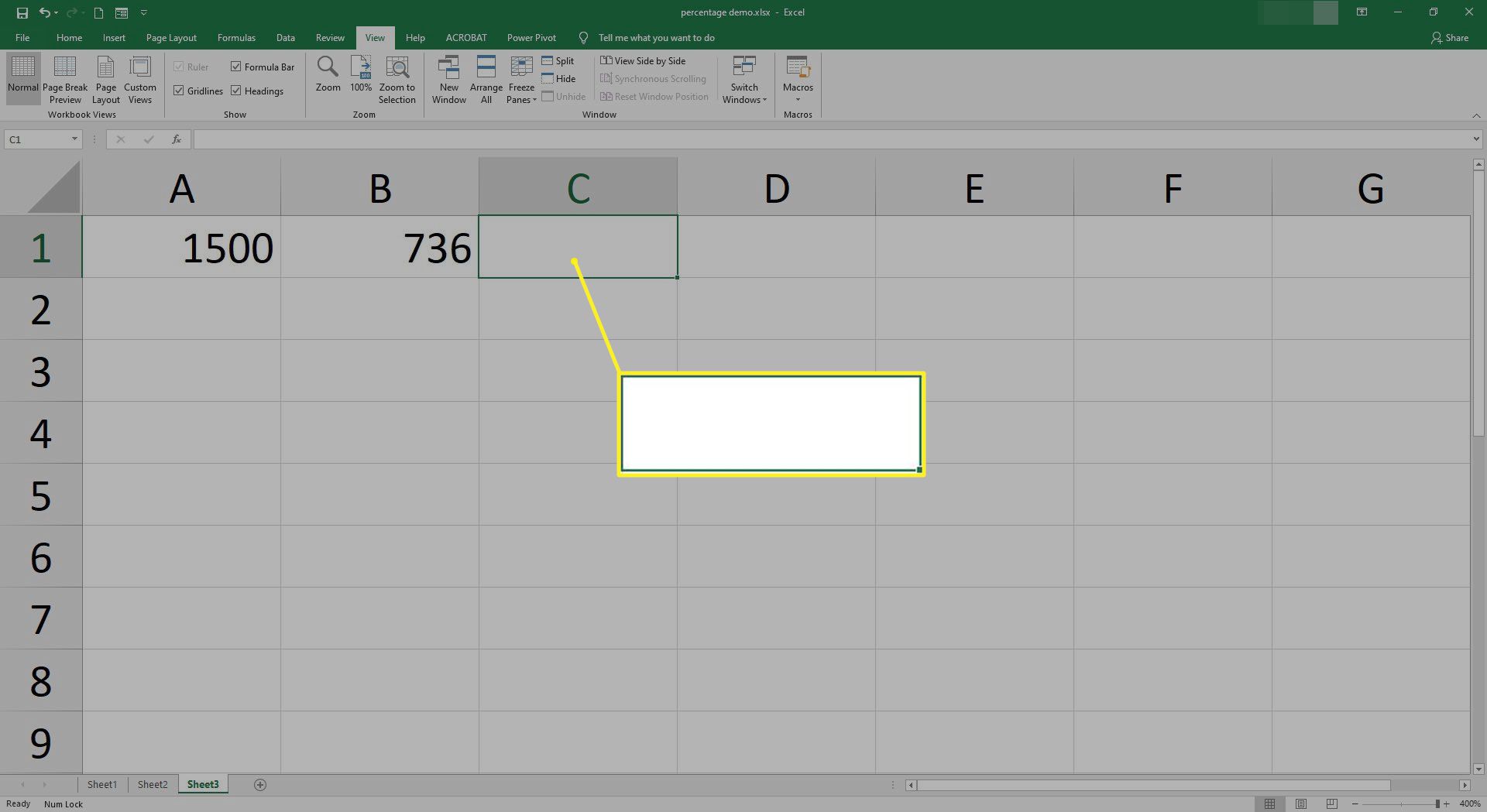Toggle the Gridlines checkbox
Image resolution: width=1487 pixels, height=812 pixels.
coord(179,91)
